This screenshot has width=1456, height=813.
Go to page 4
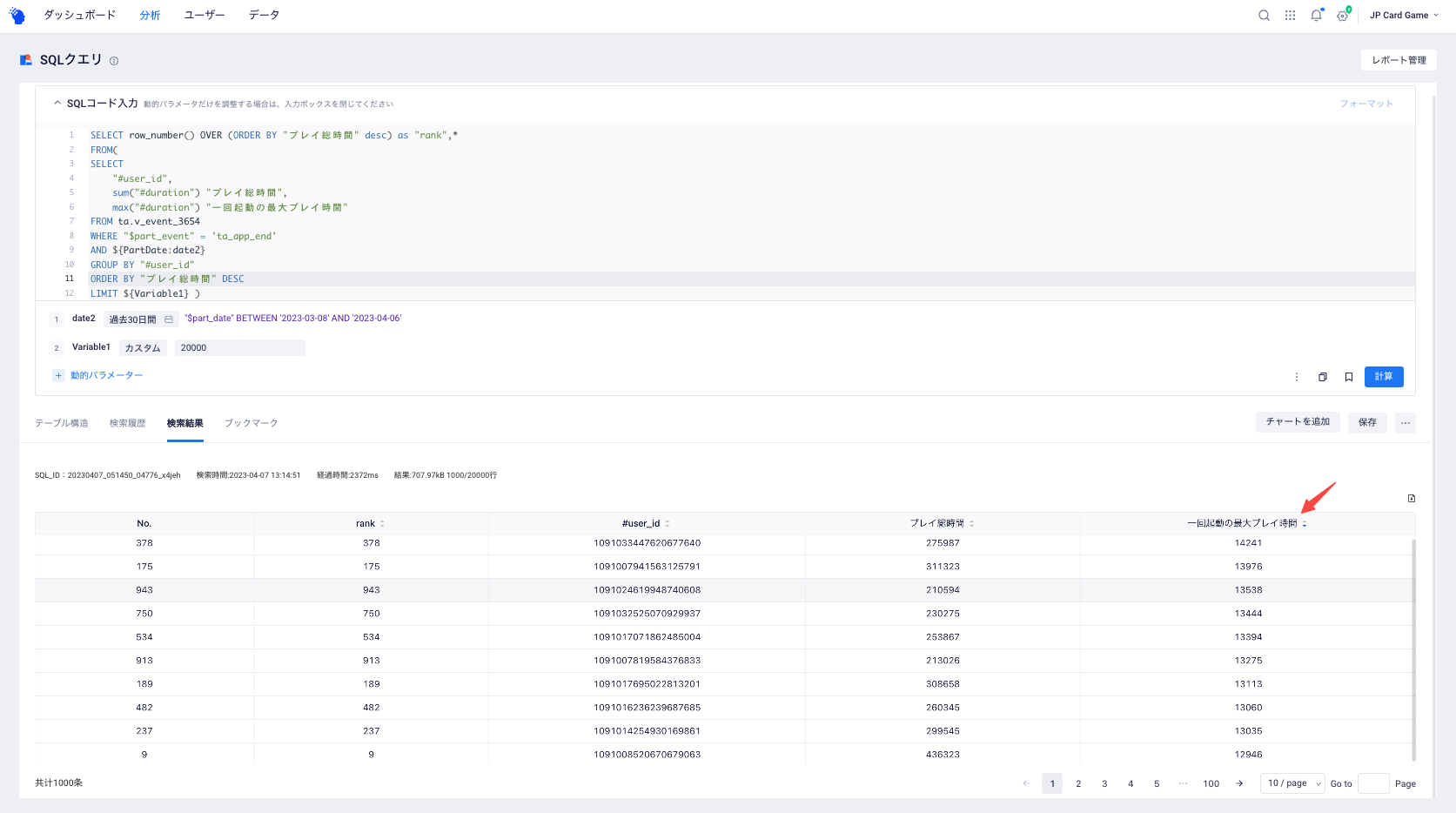point(1131,783)
